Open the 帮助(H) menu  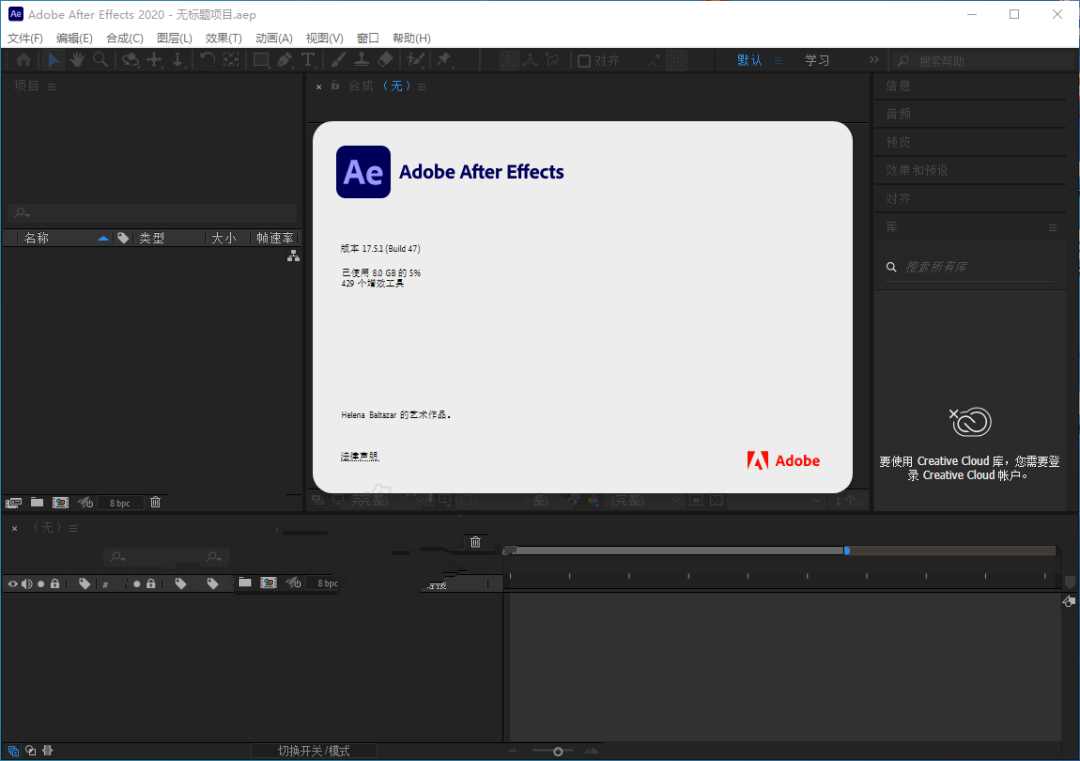[x=412, y=38]
